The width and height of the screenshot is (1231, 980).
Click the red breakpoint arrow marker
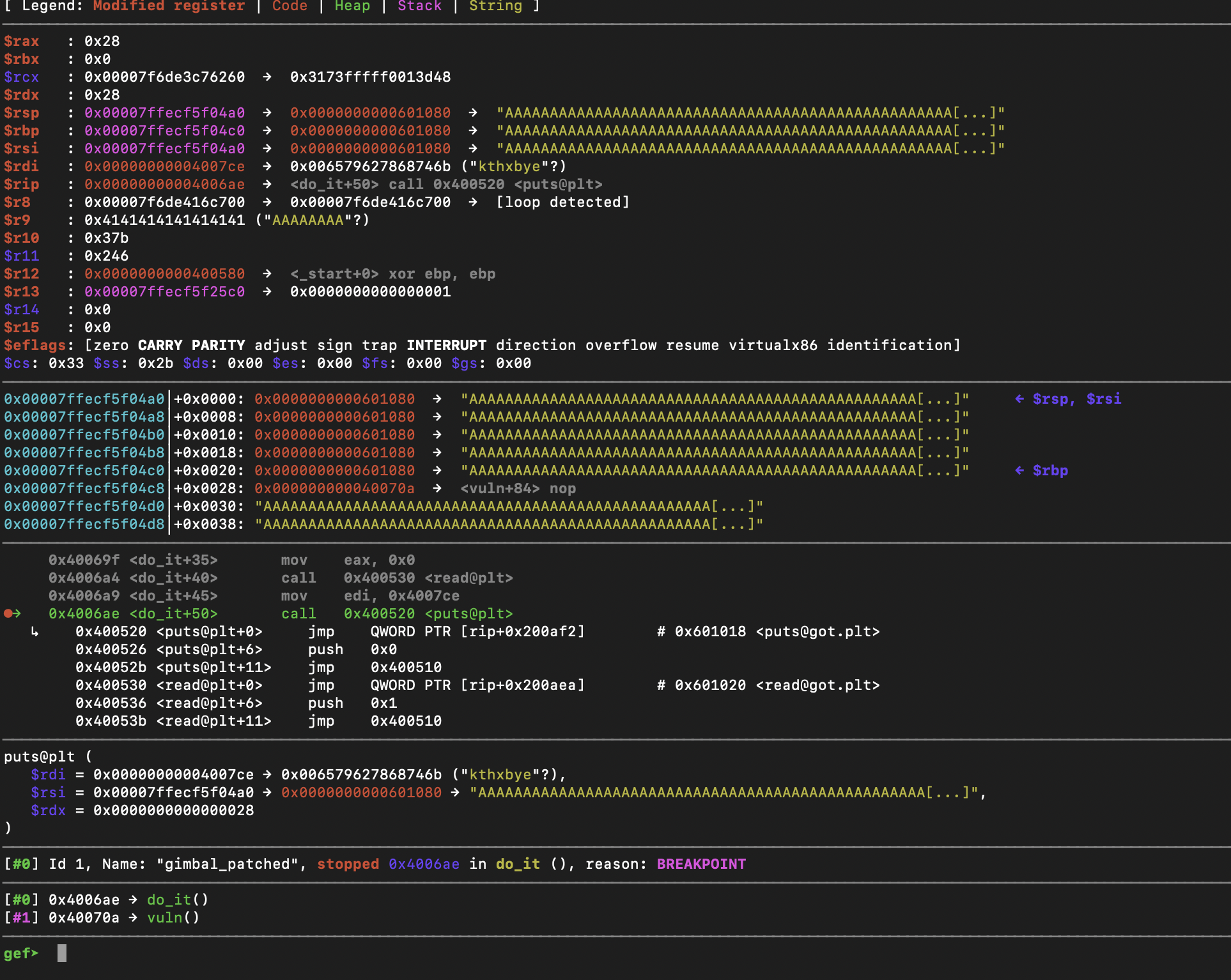pos(12,613)
